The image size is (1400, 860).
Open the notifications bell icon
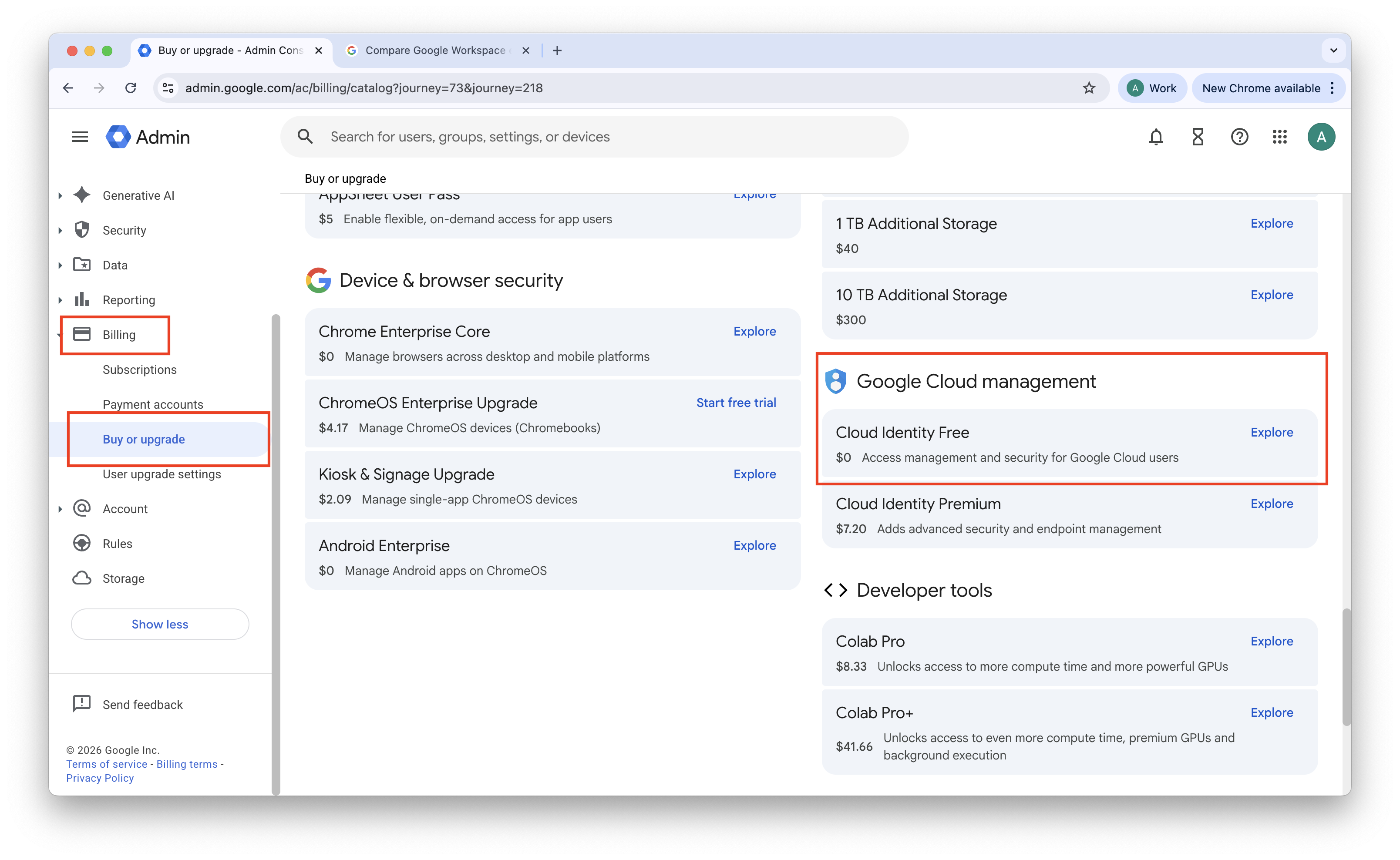coord(1155,137)
